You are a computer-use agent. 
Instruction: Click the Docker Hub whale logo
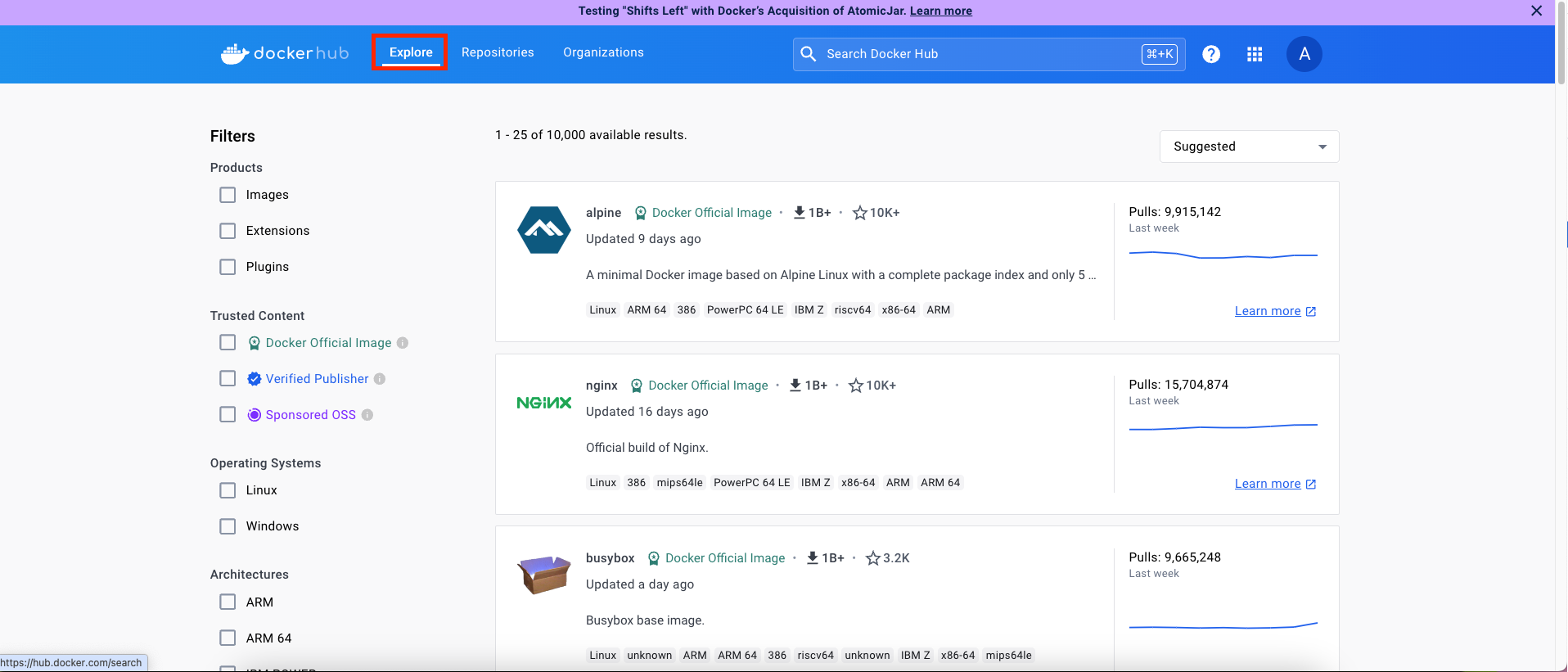(284, 53)
